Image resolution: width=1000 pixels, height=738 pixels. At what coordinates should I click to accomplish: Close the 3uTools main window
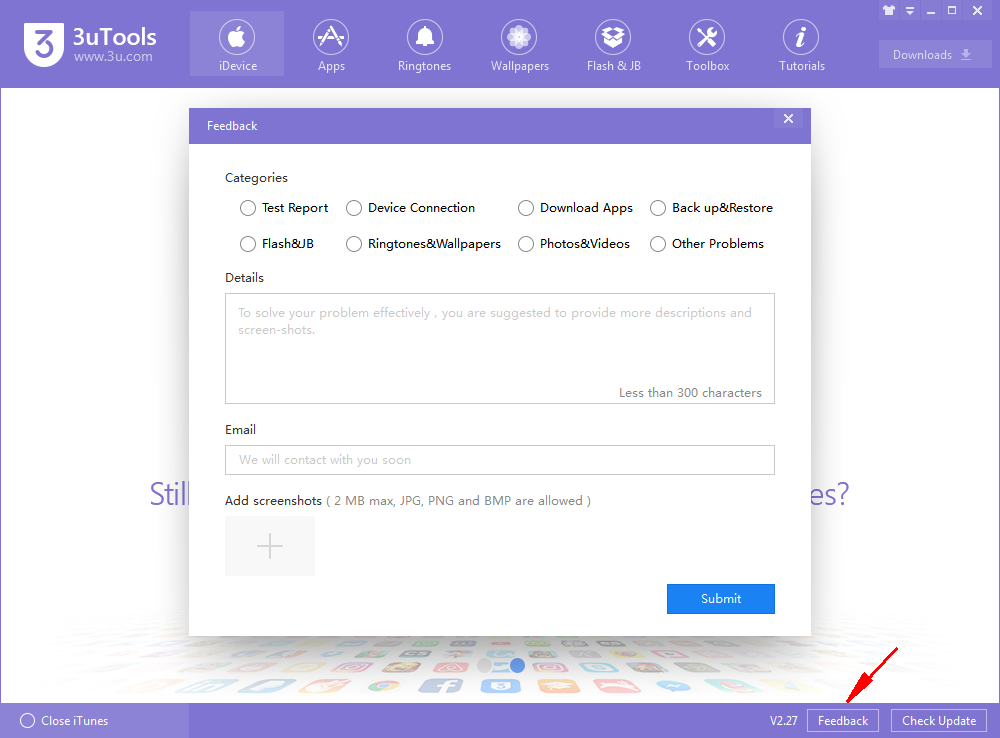[x=977, y=10]
